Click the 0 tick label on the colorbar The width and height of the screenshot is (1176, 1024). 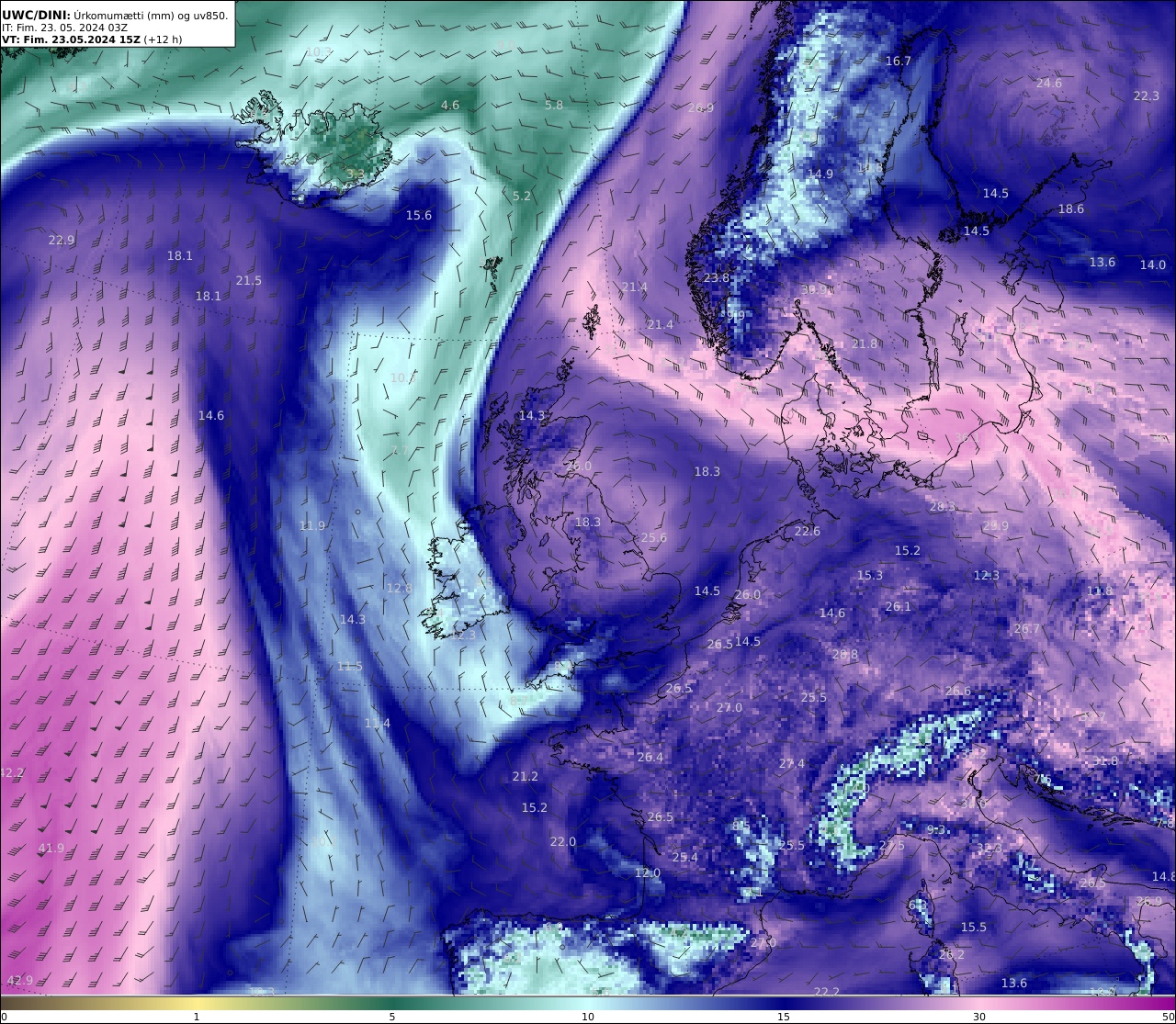4,1017
